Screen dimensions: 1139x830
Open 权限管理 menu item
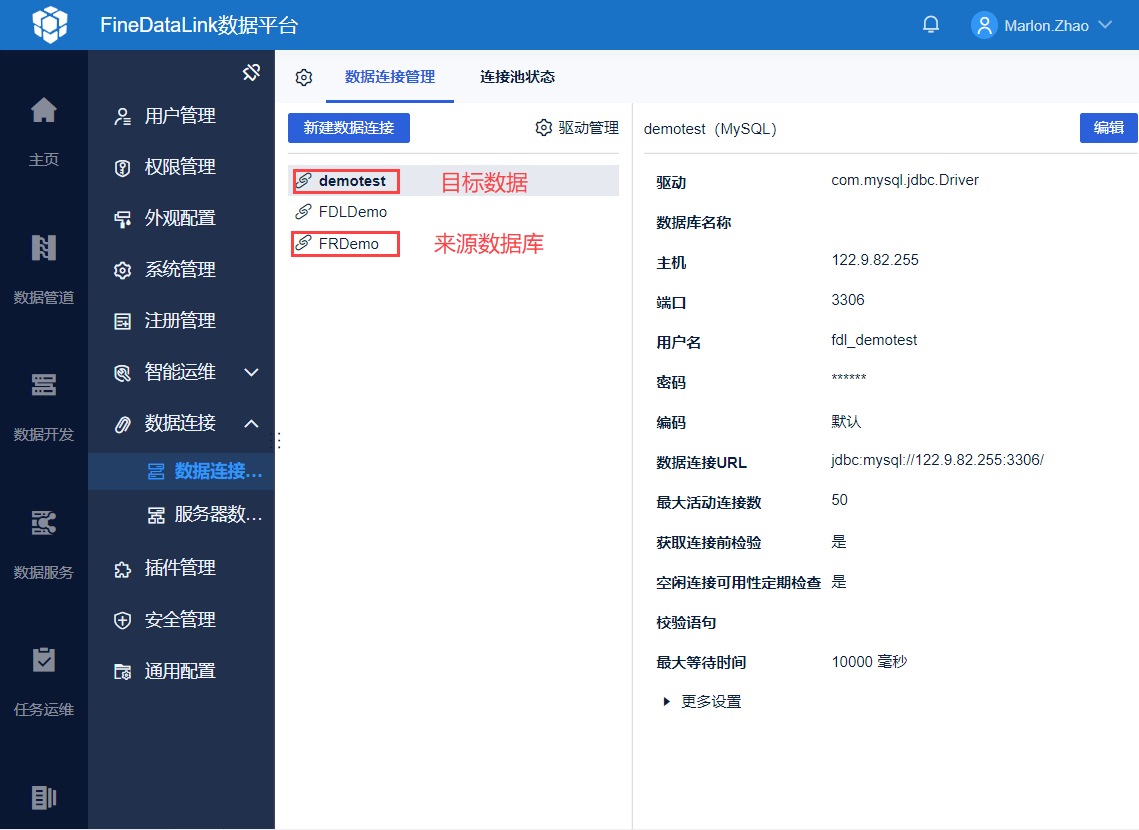click(180, 167)
